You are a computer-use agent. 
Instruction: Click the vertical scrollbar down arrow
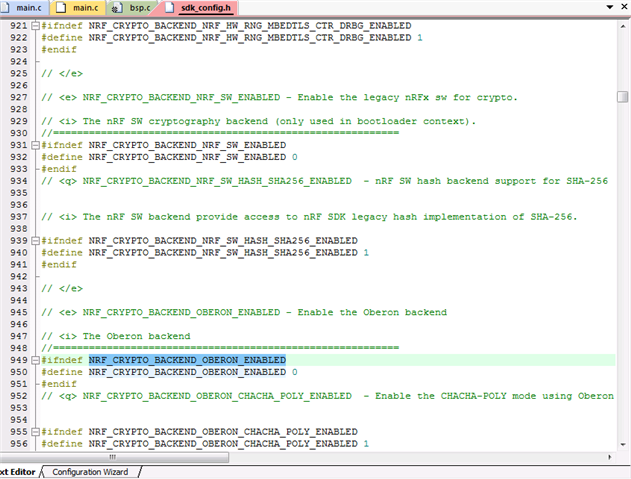(623, 445)
